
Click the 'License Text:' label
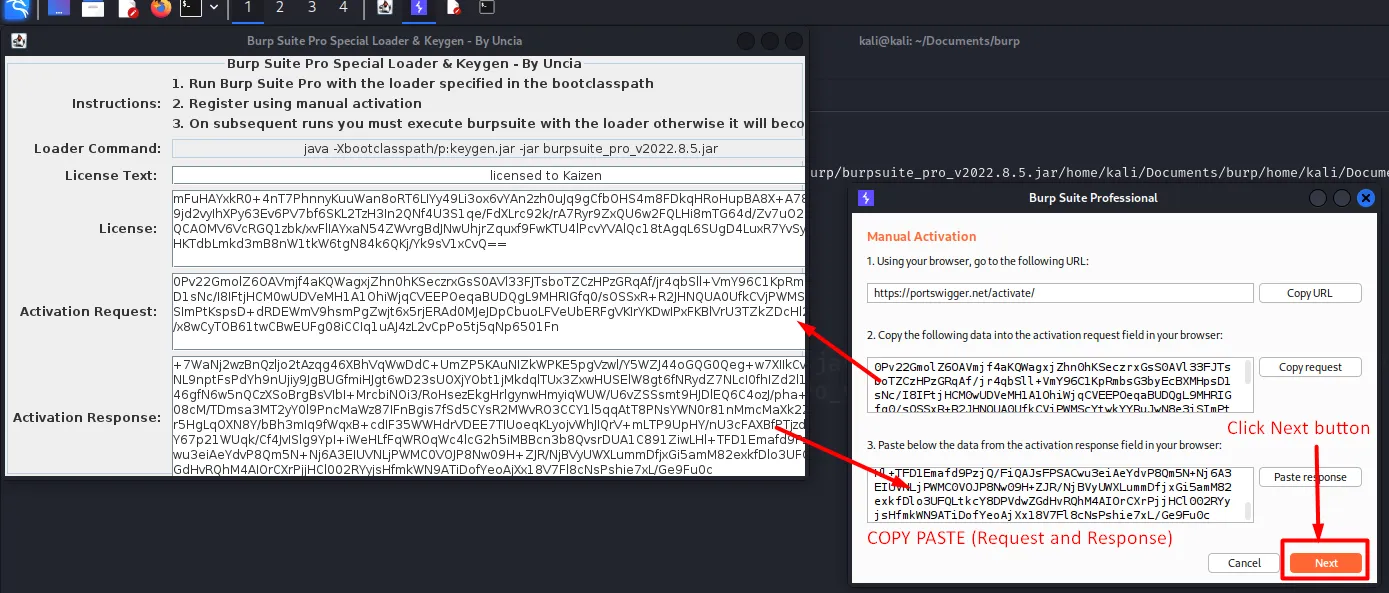pos(111,175)
